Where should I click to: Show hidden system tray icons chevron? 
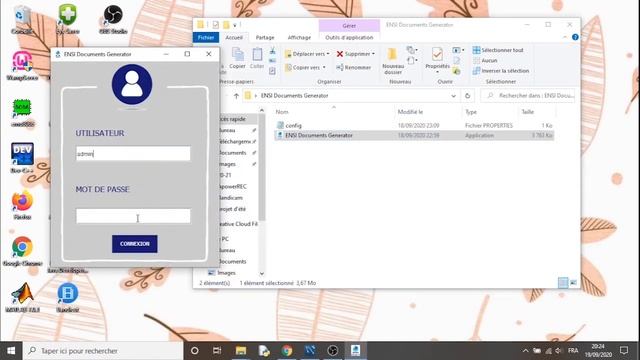pyautogui.click(x=525, y=351)
